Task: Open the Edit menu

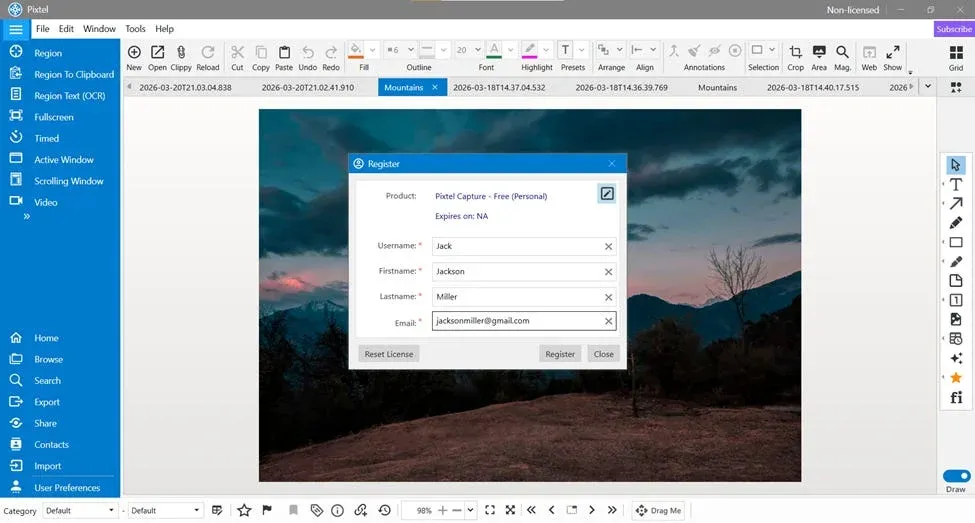Action: point(66,29)
